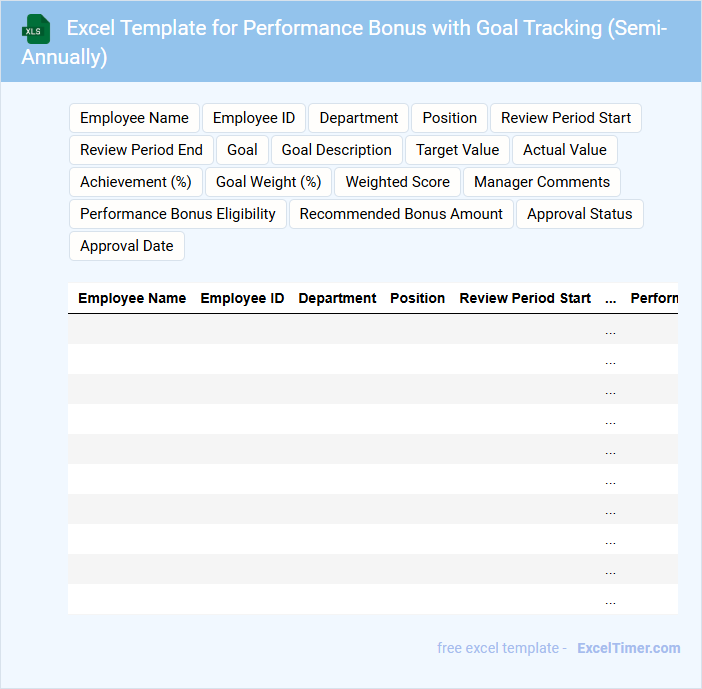Click the Manager Comments tag

542,182
